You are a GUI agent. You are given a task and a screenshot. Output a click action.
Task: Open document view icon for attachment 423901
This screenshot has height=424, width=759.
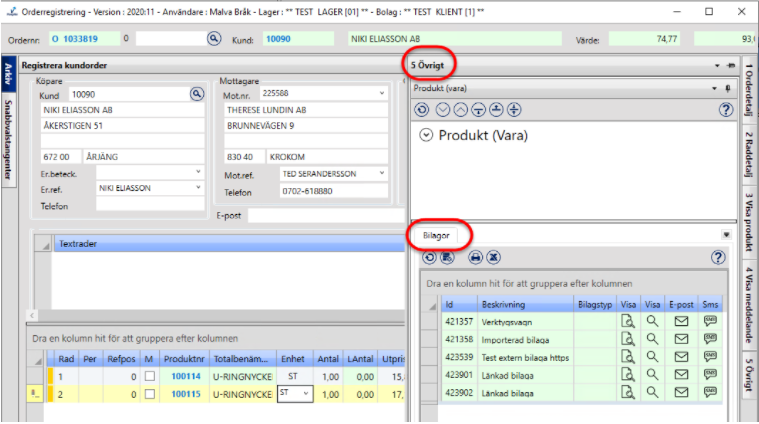pos(628,376)
